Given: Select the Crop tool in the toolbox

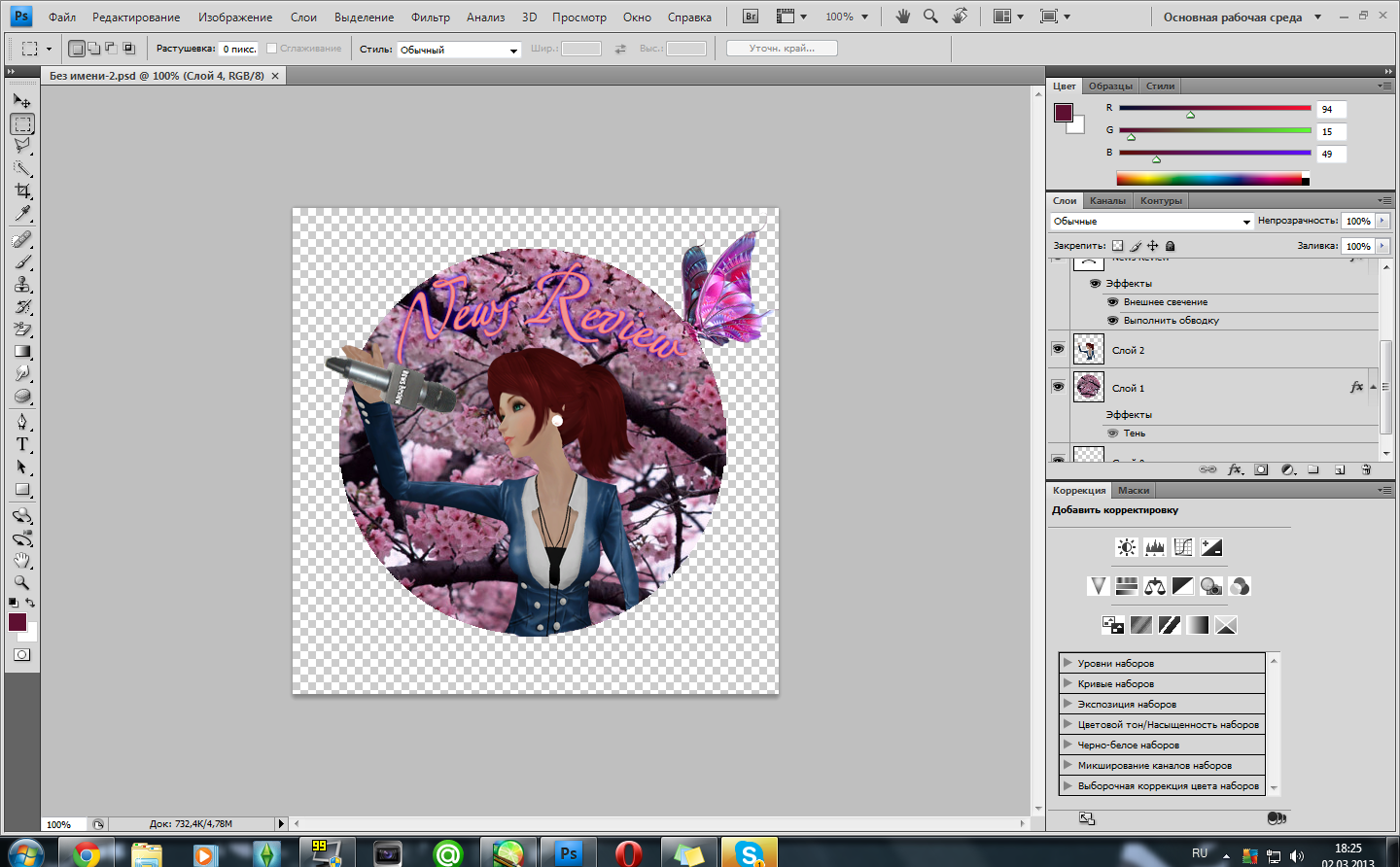Looking at the screenshot, I should pos(22,191).
